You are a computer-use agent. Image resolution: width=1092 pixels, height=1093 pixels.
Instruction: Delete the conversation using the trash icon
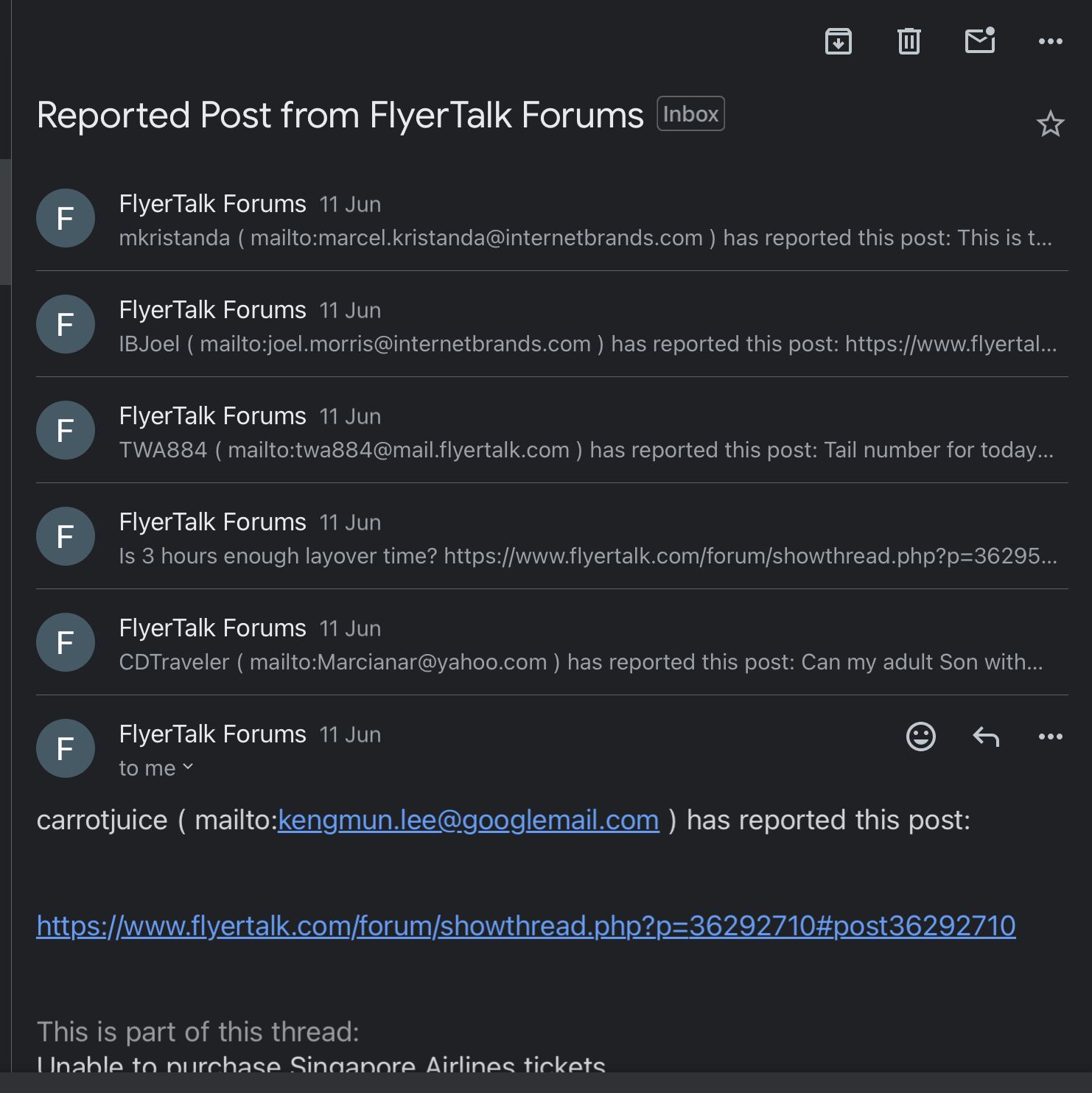point(909,41)
